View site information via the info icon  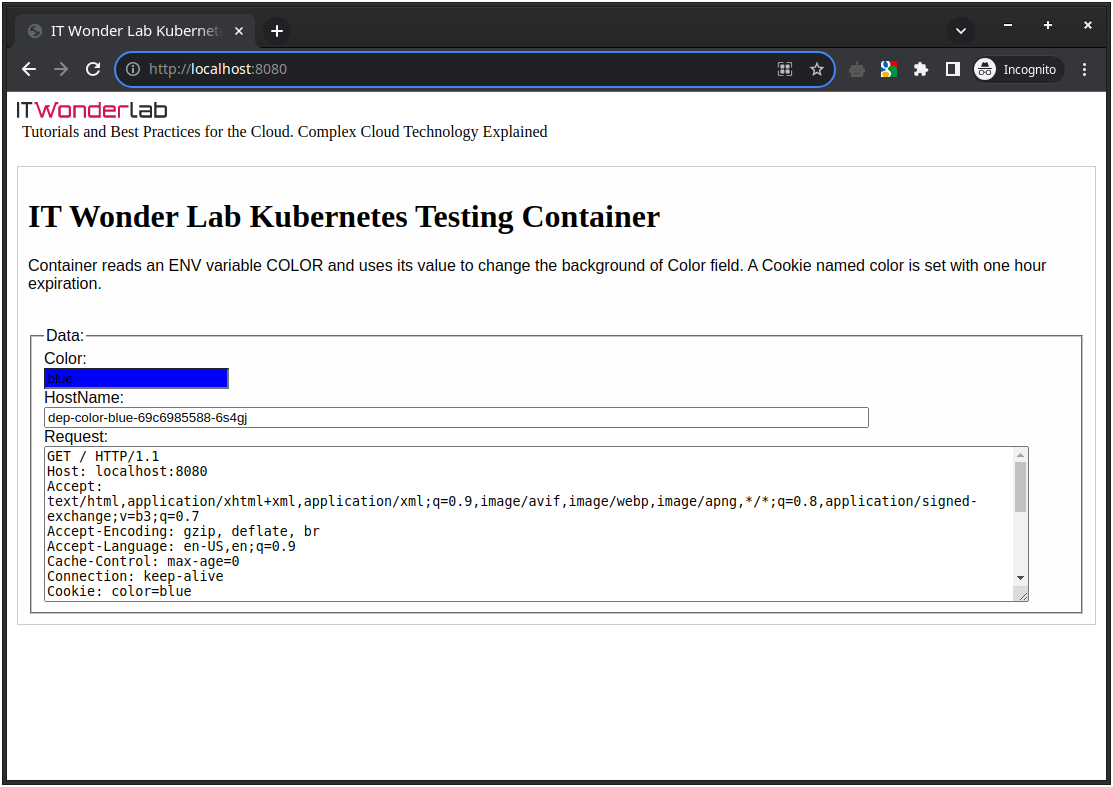pos(133,69)
